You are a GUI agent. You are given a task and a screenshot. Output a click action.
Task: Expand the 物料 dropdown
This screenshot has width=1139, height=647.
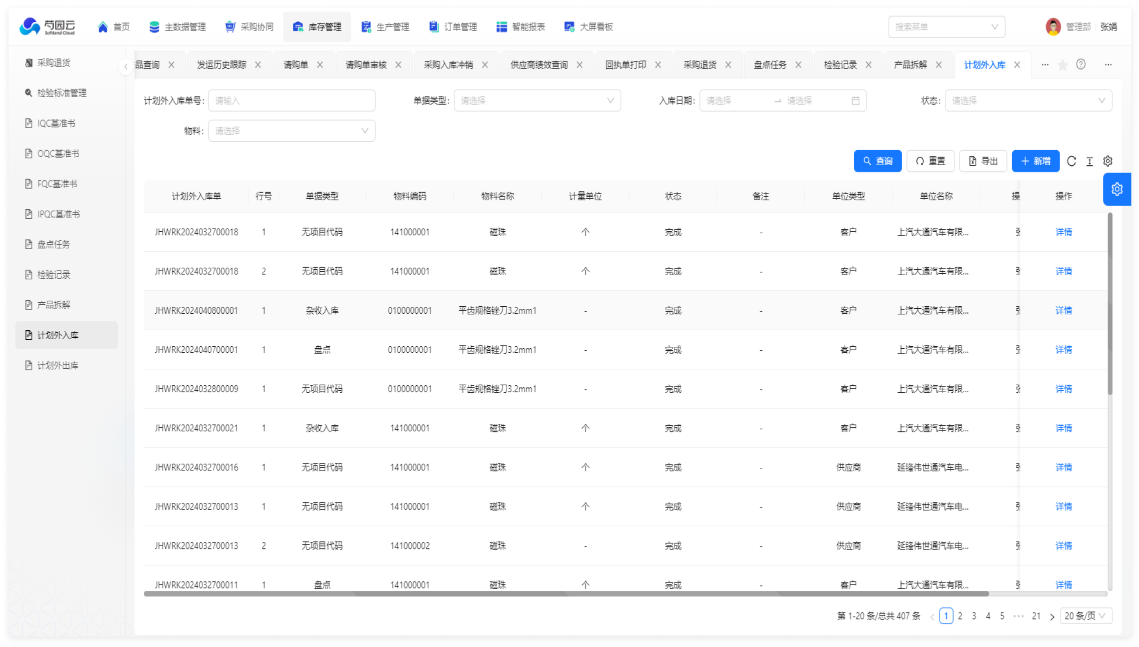click(x=292, y=131)
